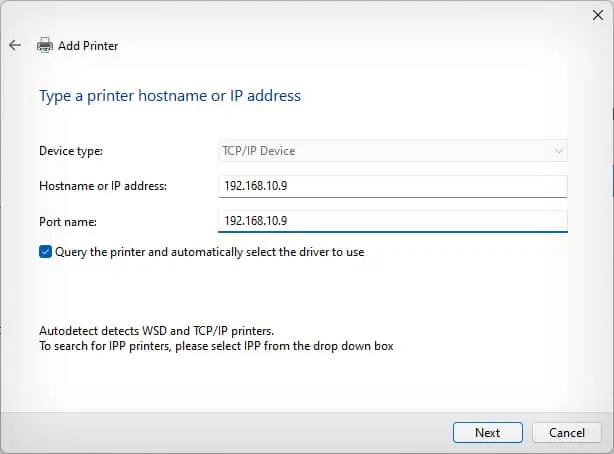Click the empty title bar area
Screen dimensions: 614x454
click(x=300, y=15)
